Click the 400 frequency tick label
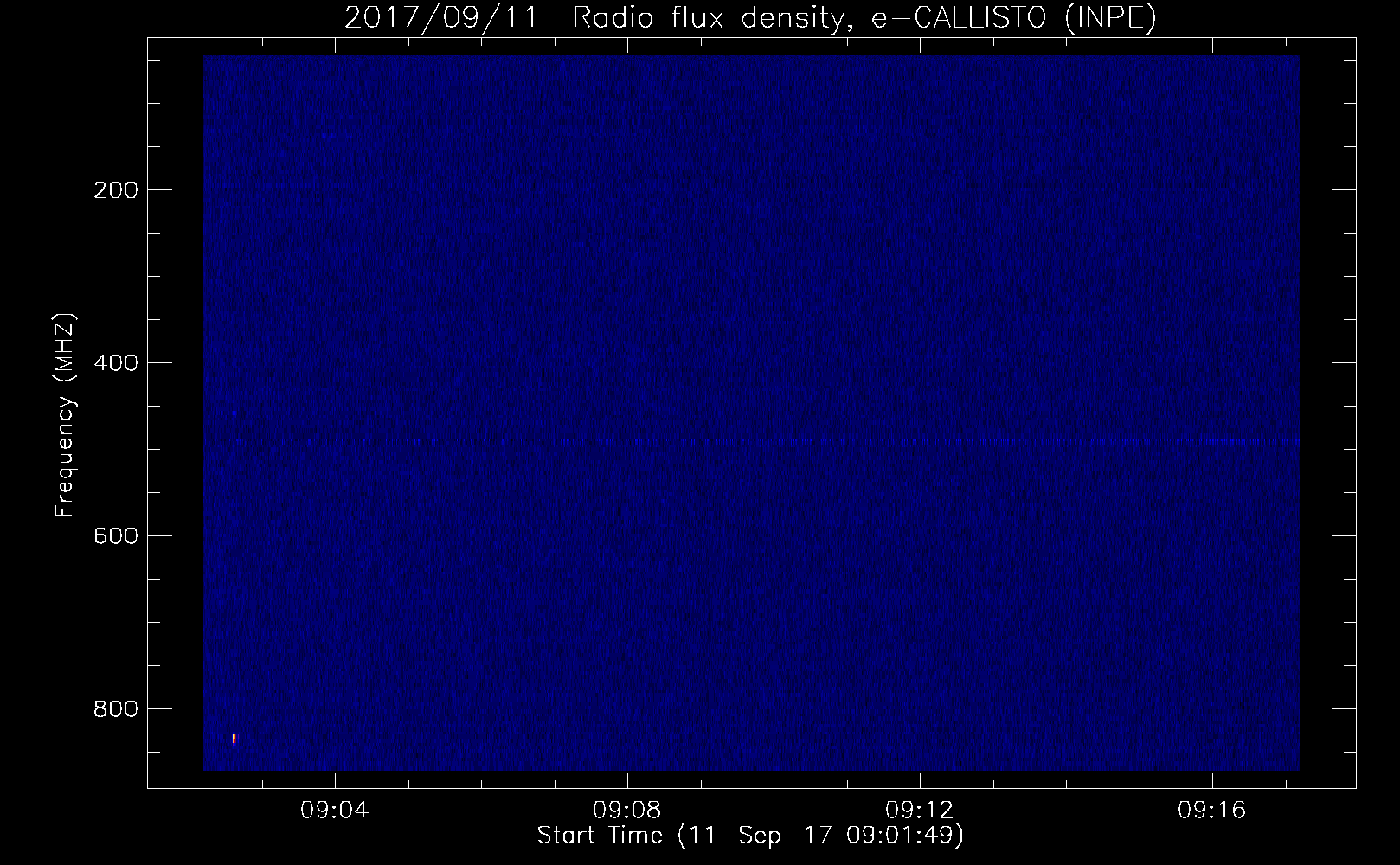The width and height of the screenshot is (1400, 865). point(115,362)
